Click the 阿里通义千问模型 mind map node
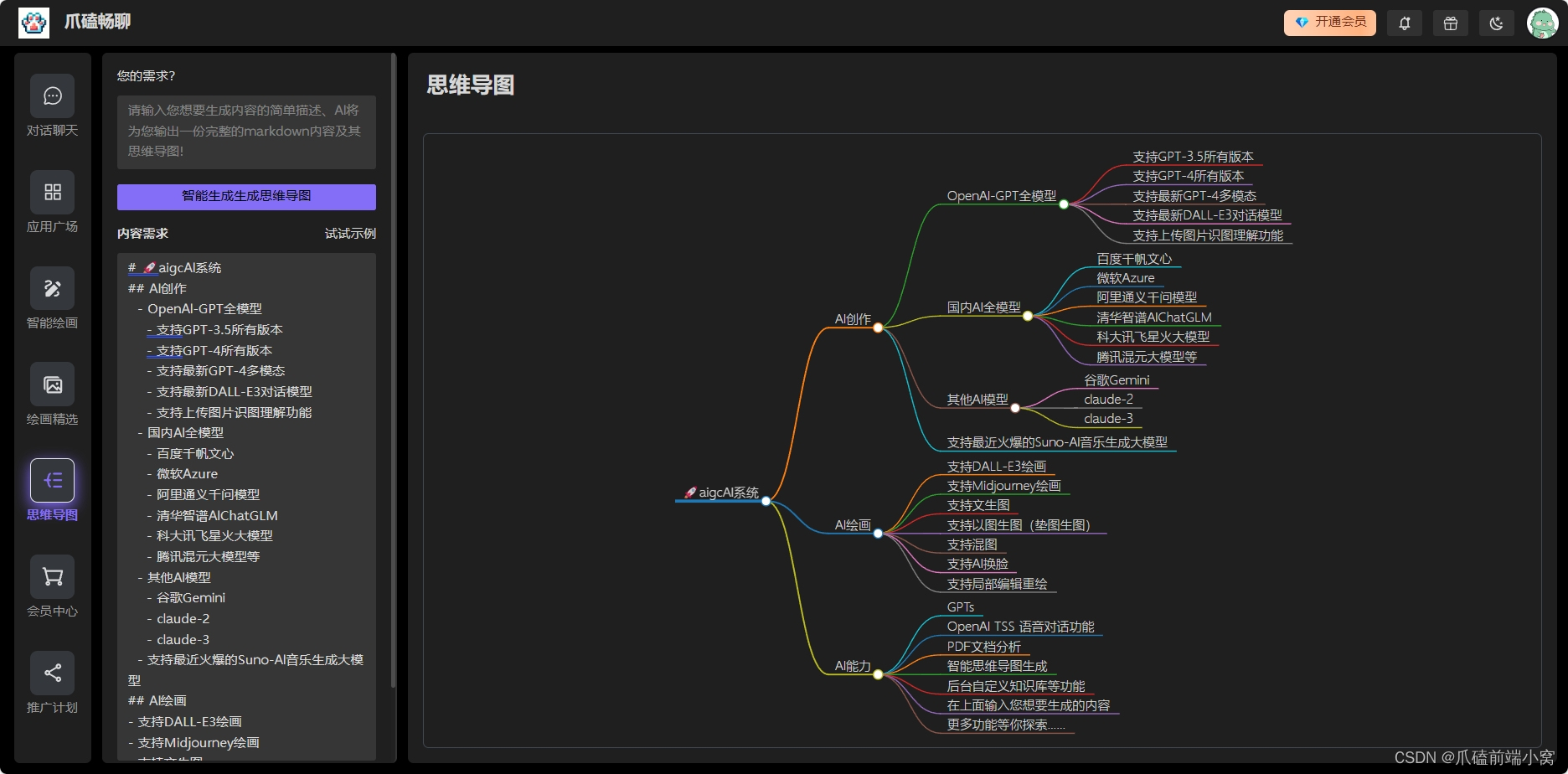The width and height of the screenshot is (1568, 774). (1147, 297)
